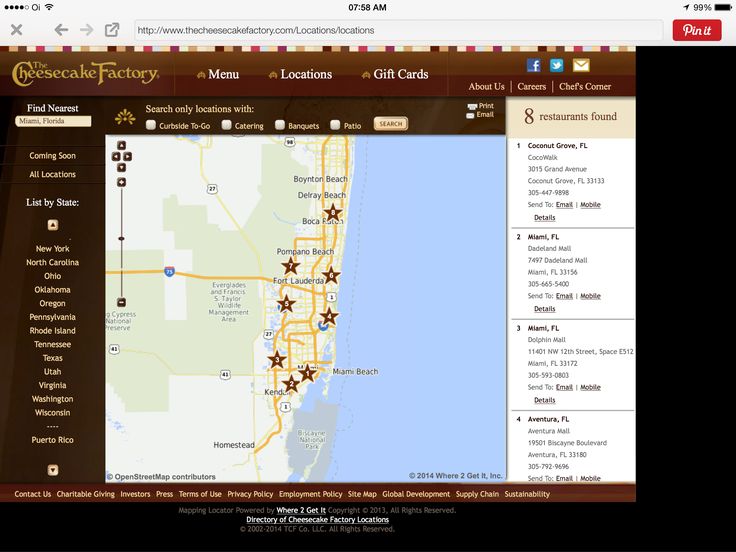Tap the browser share icon
Screen dimensions: 736x552
(112, 30)
